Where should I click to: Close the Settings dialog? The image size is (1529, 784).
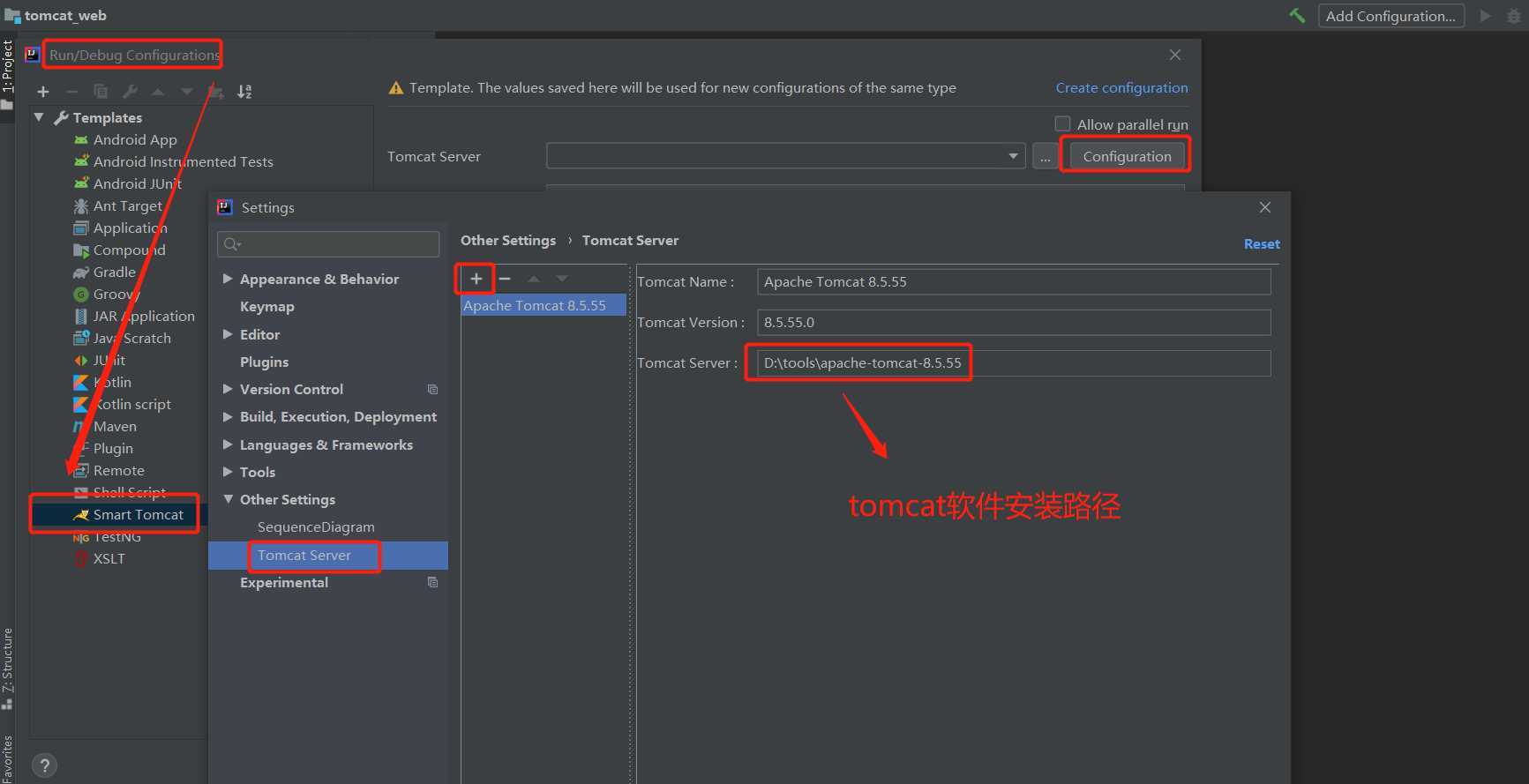tap(1265, 207)
